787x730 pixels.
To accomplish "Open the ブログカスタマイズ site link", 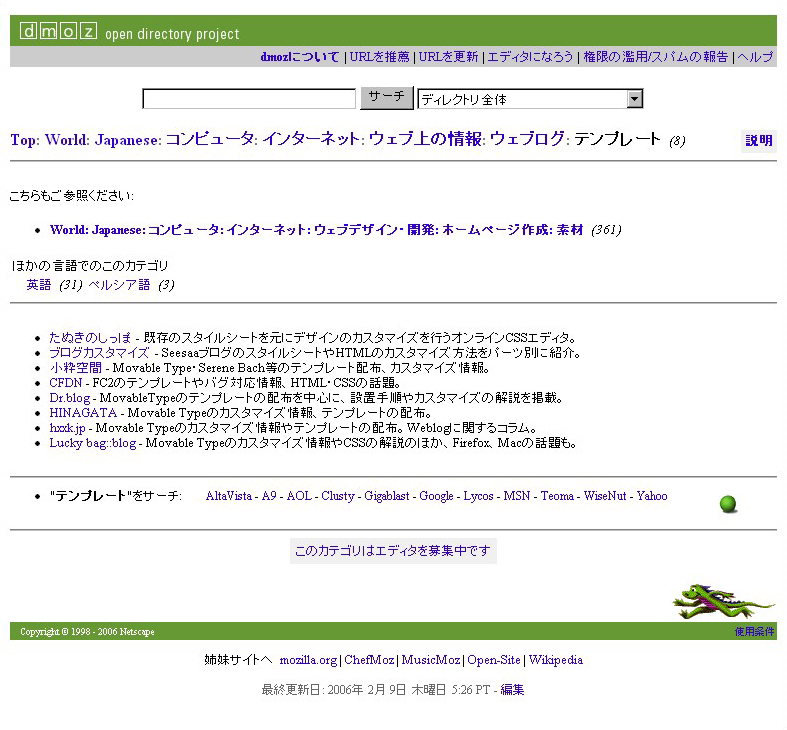I will pyautogui.click(x=99, y=353).
